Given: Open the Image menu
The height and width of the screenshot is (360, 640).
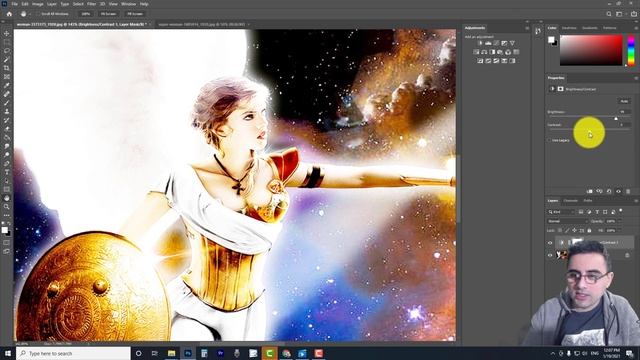Looking at the screenshot, I should point(38,4).
